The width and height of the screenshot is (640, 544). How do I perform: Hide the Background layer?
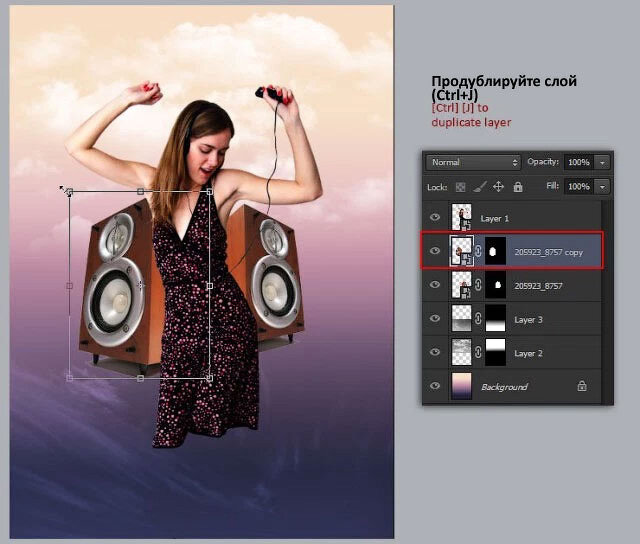[435, 385]
